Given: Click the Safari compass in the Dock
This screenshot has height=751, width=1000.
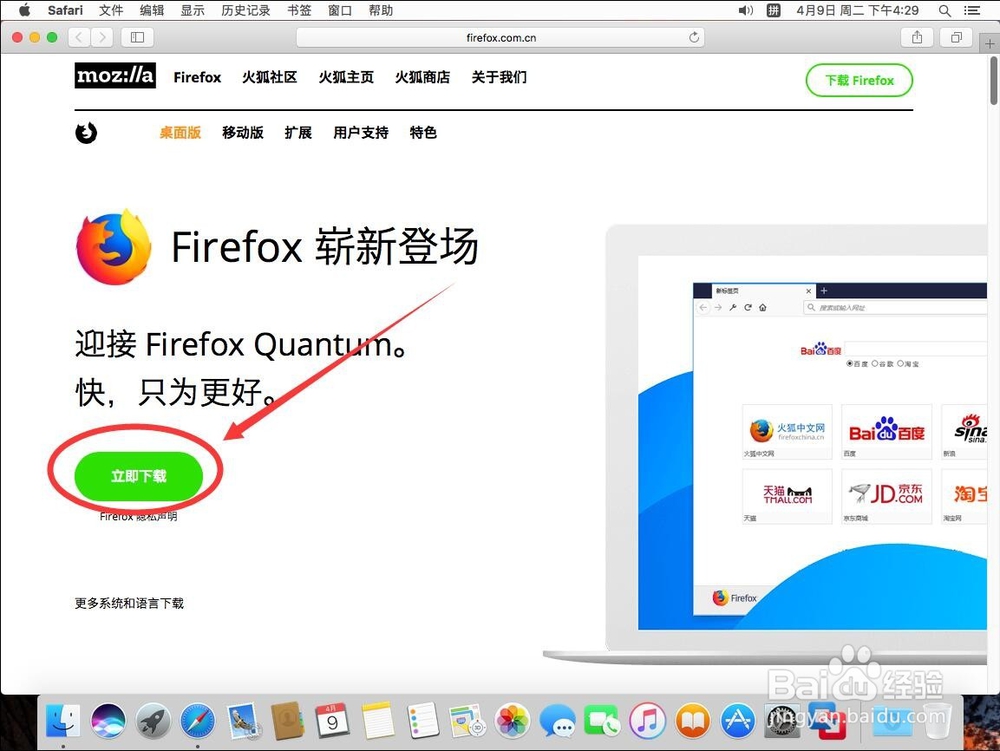Looking at the screenshot, I should (x=198, y=721).
